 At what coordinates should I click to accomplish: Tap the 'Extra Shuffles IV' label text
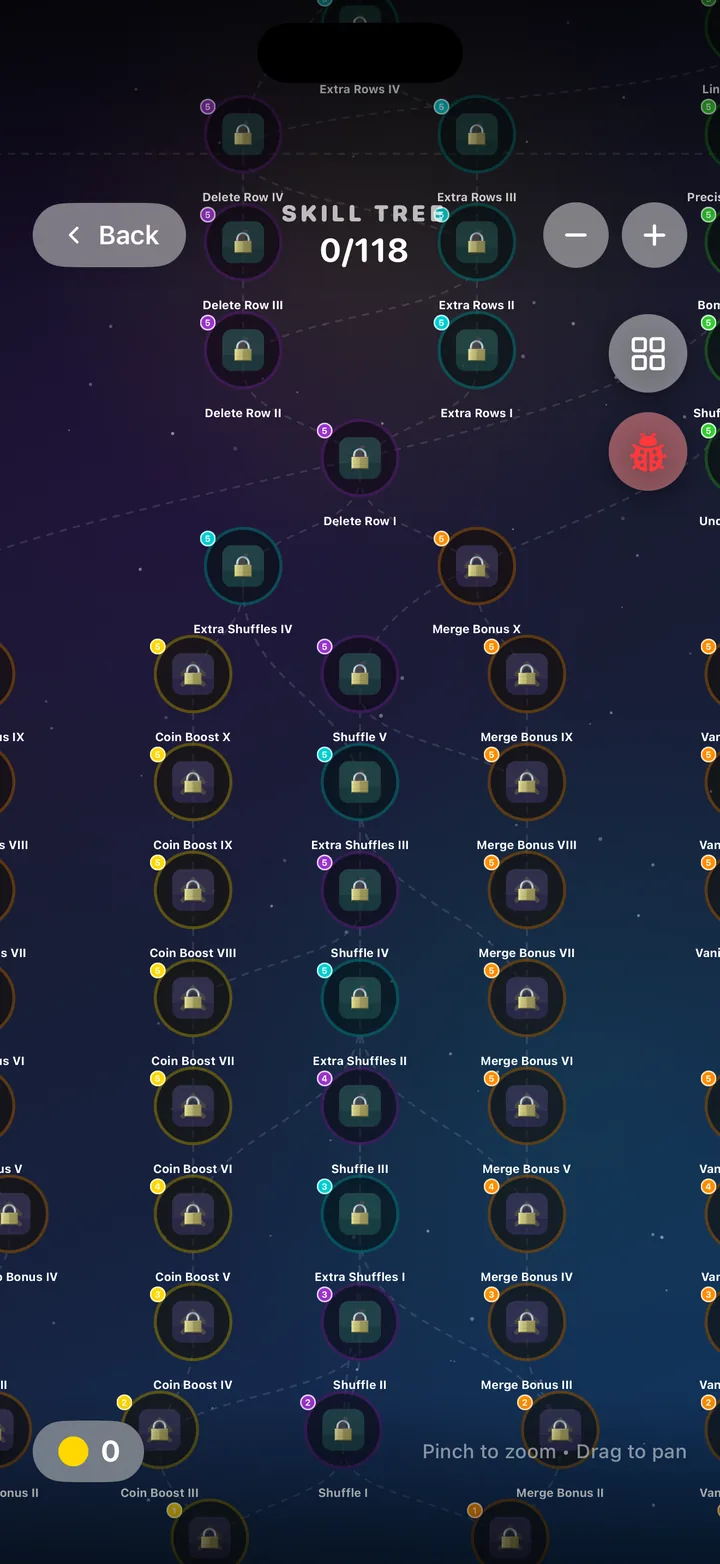(243, 629)
